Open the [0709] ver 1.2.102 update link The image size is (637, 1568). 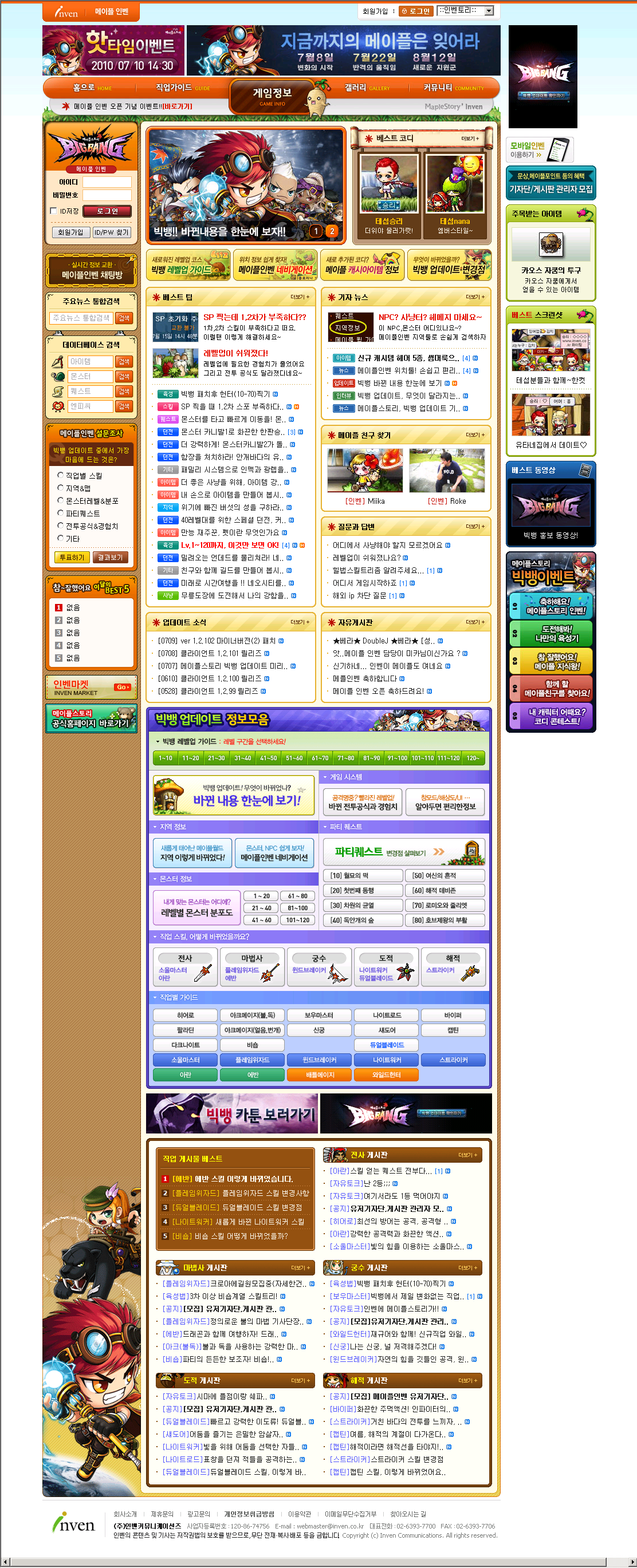[217, 641]
